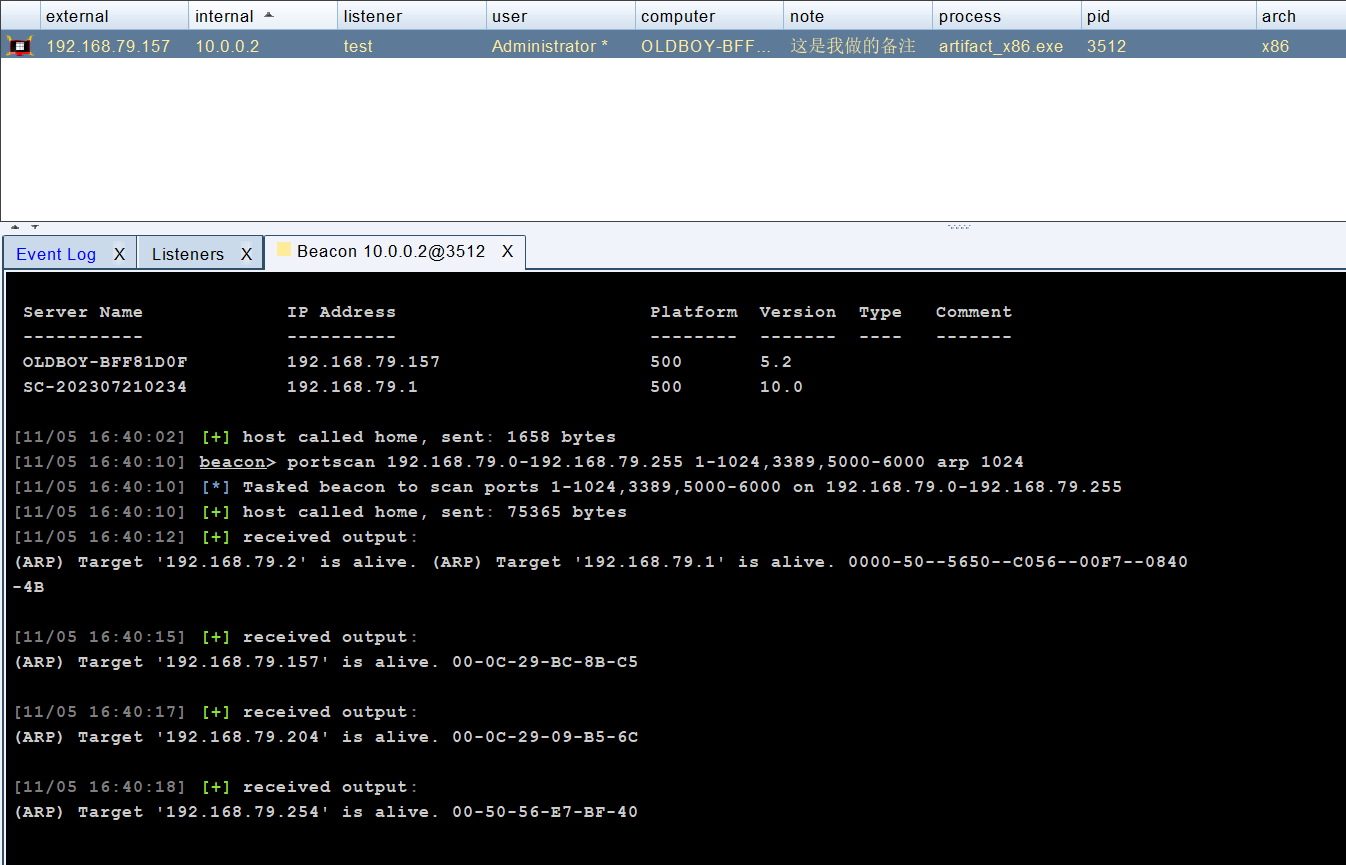The height and width of the screenshot is (865, 1346).
Task: Click the sort arrow next to internal
Action: point(268,15)
